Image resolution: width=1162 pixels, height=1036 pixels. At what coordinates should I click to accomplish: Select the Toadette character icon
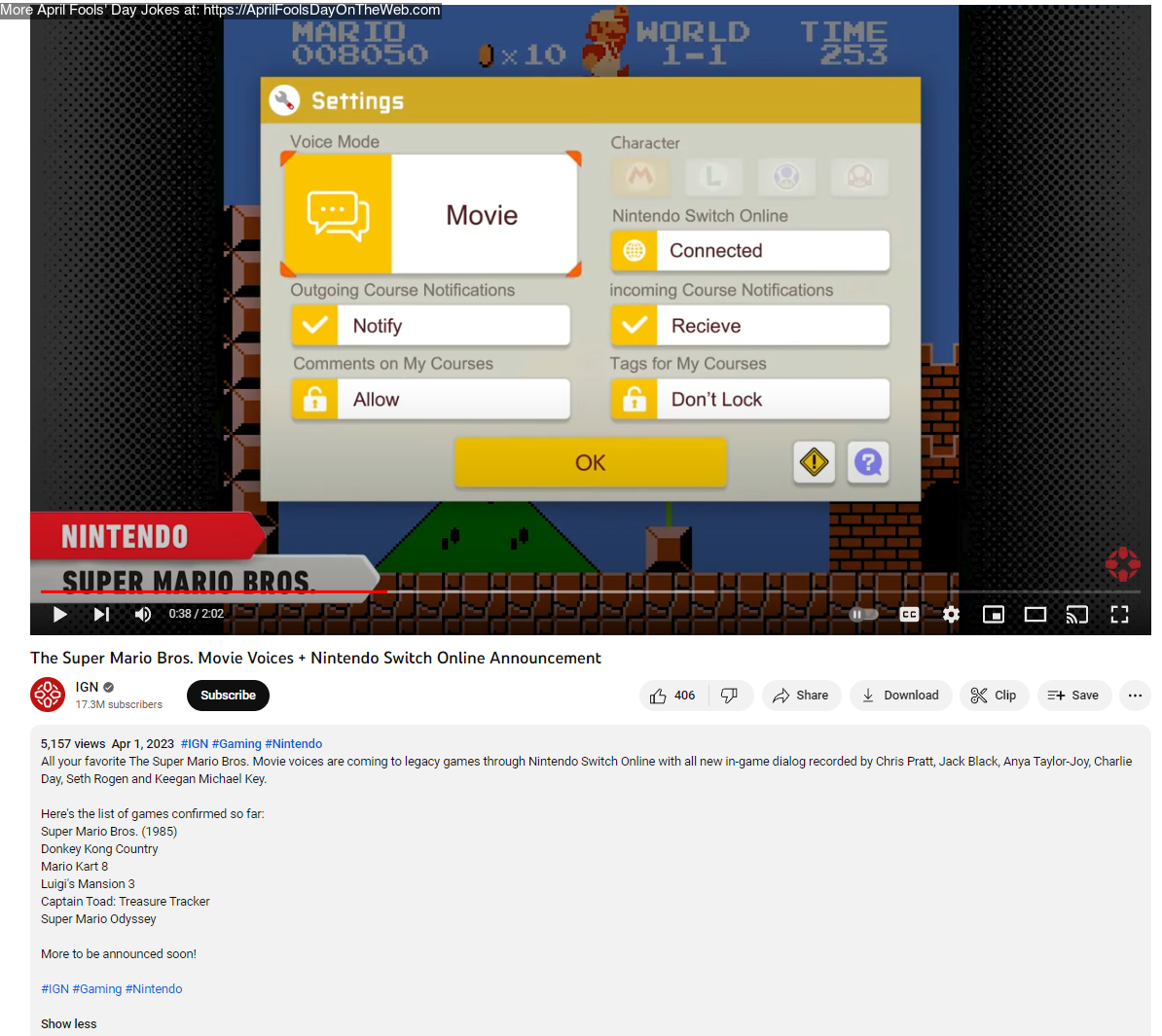[x=859, y=176]
